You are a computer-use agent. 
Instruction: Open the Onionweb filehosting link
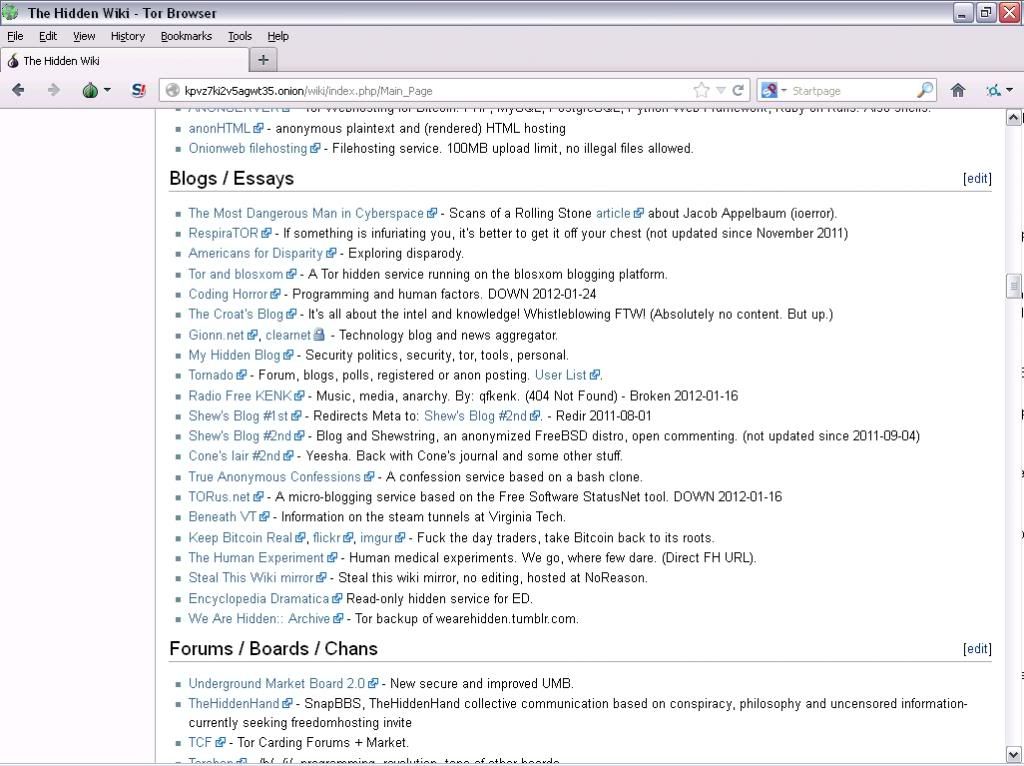[248, 148]
